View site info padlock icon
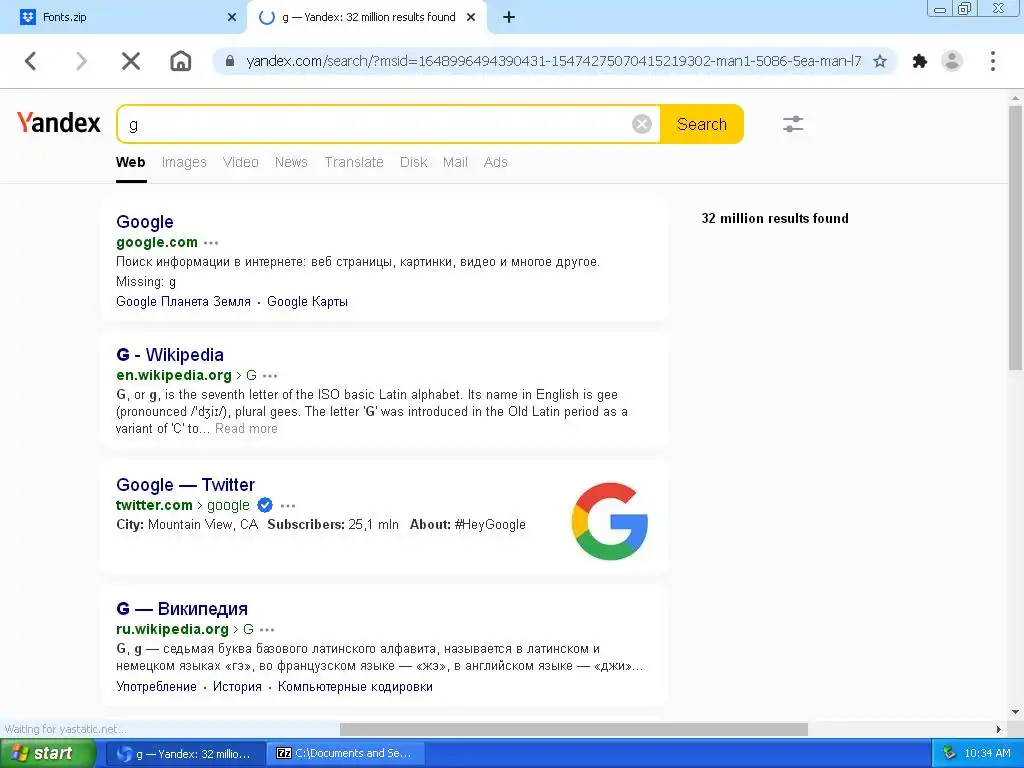The height and width of the screenshot is (768, 1024). pyautogui.click(x=230, y=61)
